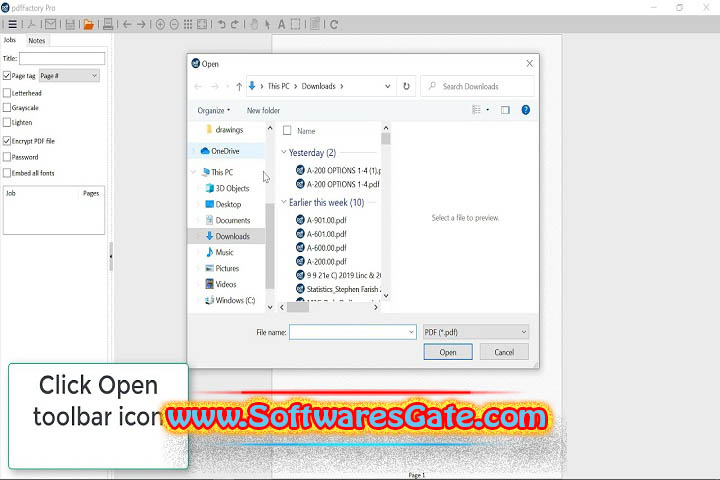Refresh the Downloads folder listing
This screenshot has width=720, height=480.
[x=406, y=86]
